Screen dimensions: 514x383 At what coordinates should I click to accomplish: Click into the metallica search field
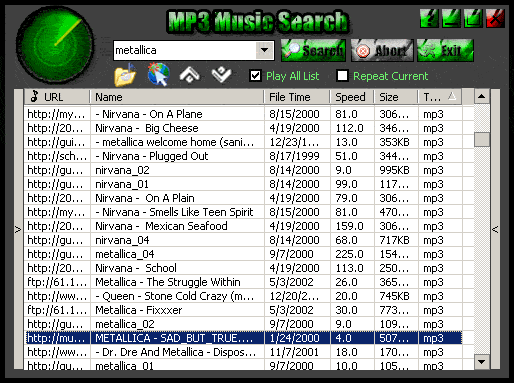[185, 50]
